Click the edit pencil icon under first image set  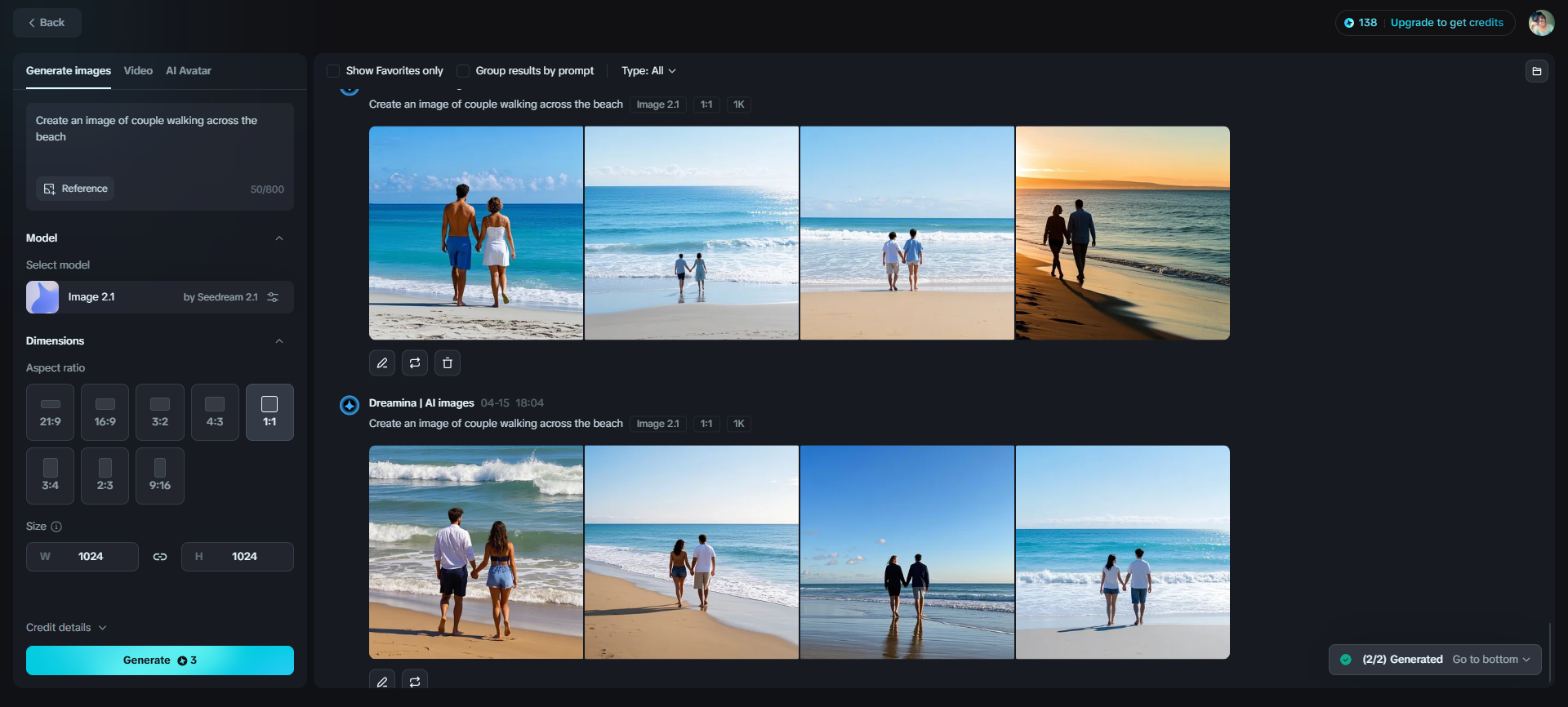click(x=382, y=363)
